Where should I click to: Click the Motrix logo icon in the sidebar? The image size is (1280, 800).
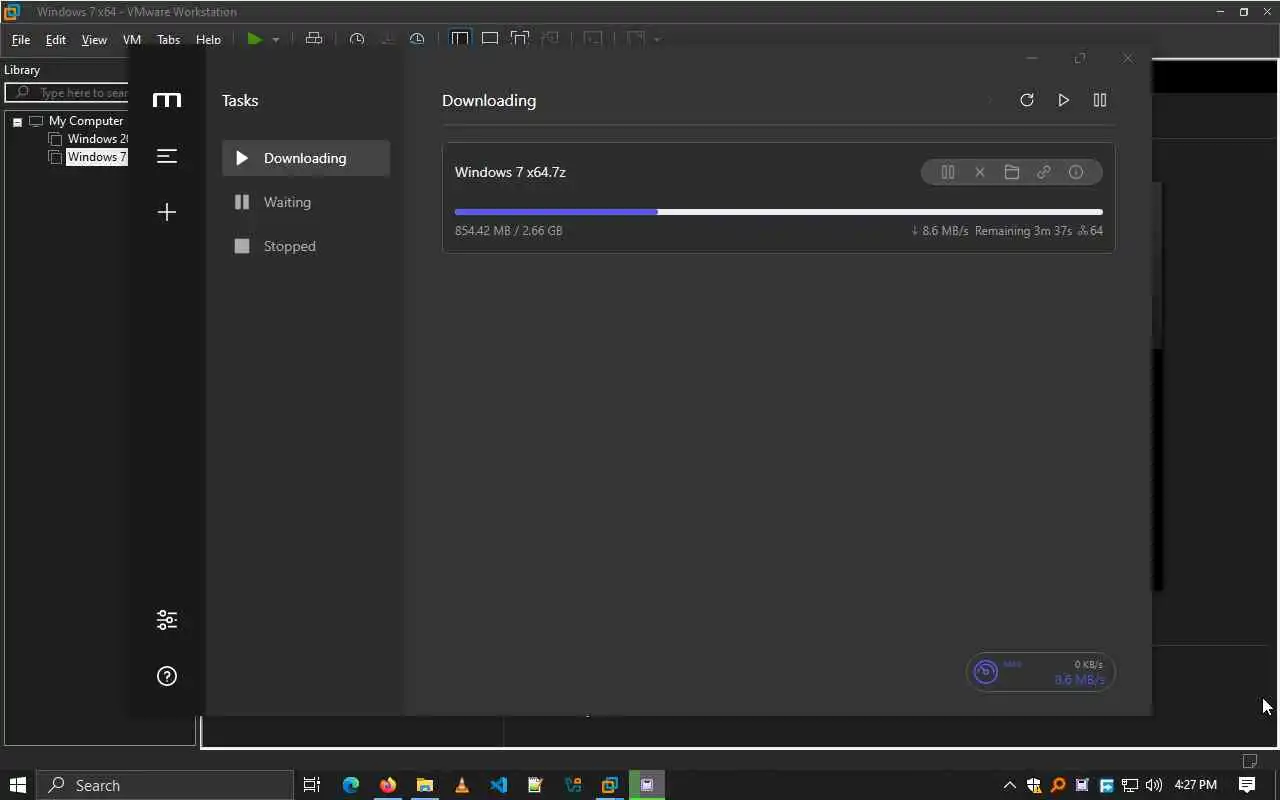point(167,100)
